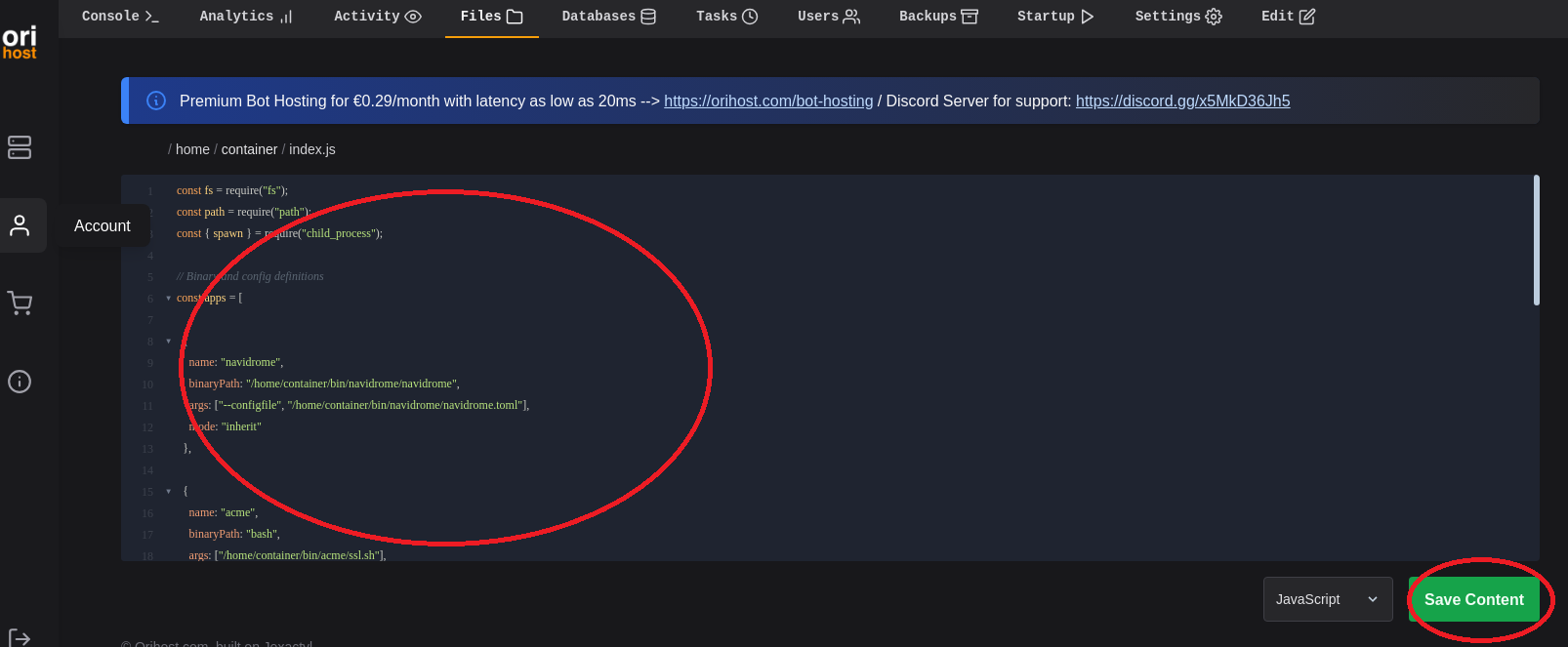
Task: Click the info circle sidebar icon
Action: click(x=20, y=382)
